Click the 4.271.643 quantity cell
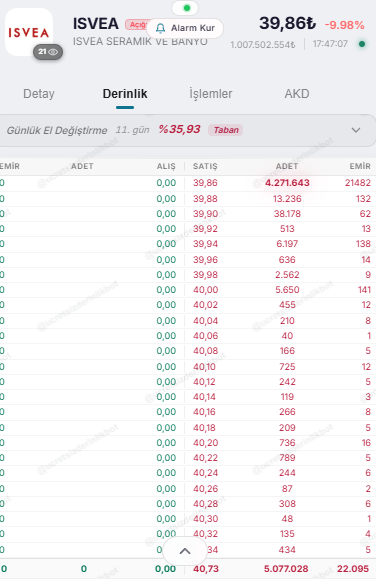This screenshot has width=376, height=579. [x=287, y=183]
